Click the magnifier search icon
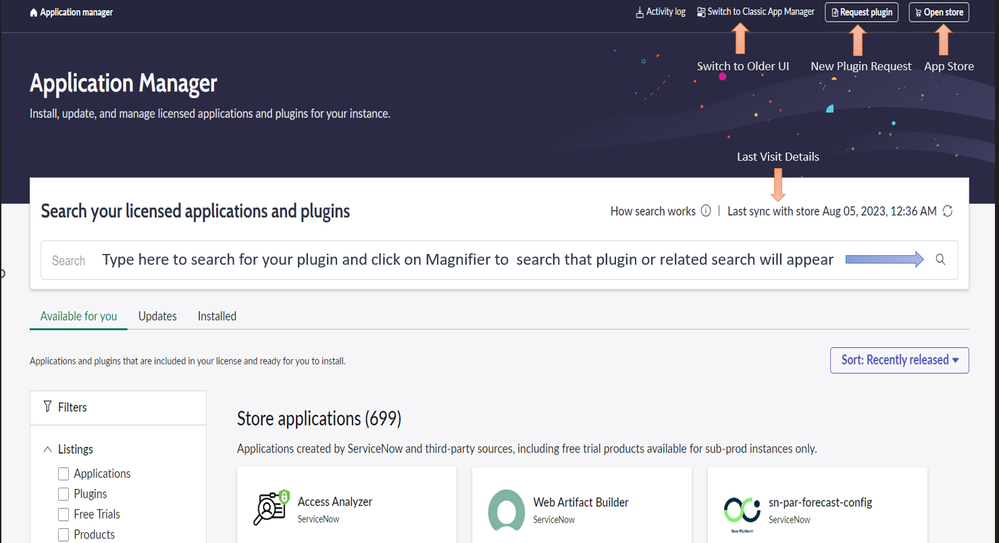 point(940,259)
